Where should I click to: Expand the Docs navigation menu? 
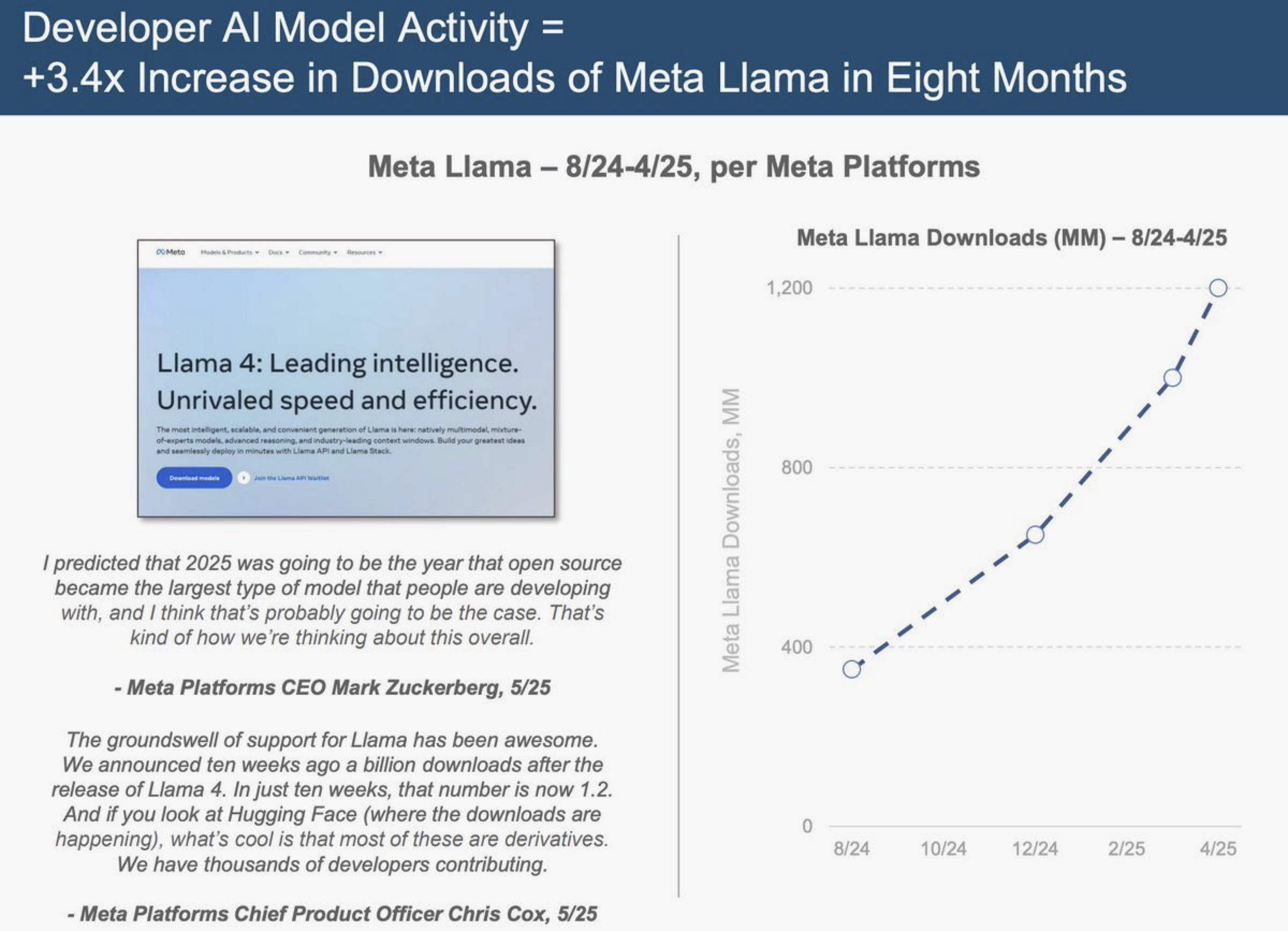tap(279, 252)
